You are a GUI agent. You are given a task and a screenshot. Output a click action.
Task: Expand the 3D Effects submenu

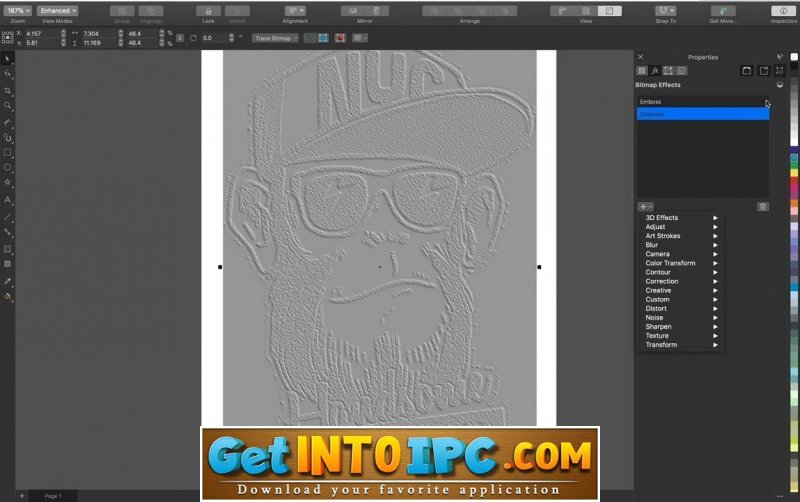pos(681,218)
